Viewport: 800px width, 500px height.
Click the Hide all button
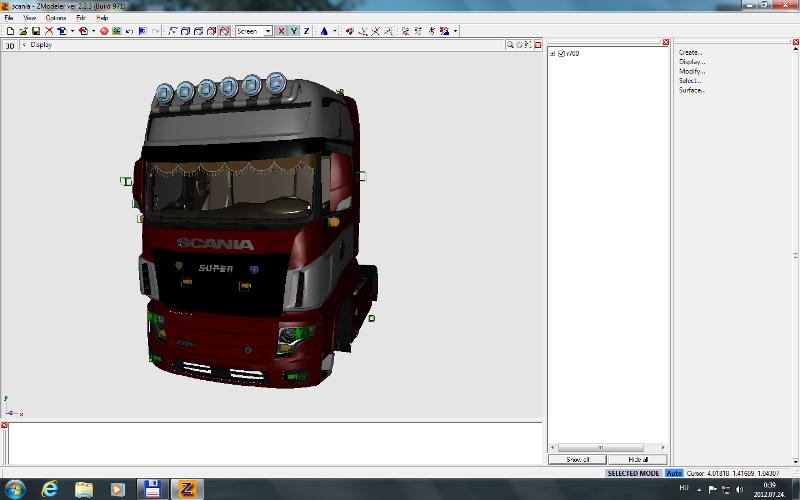click(638, 459)
